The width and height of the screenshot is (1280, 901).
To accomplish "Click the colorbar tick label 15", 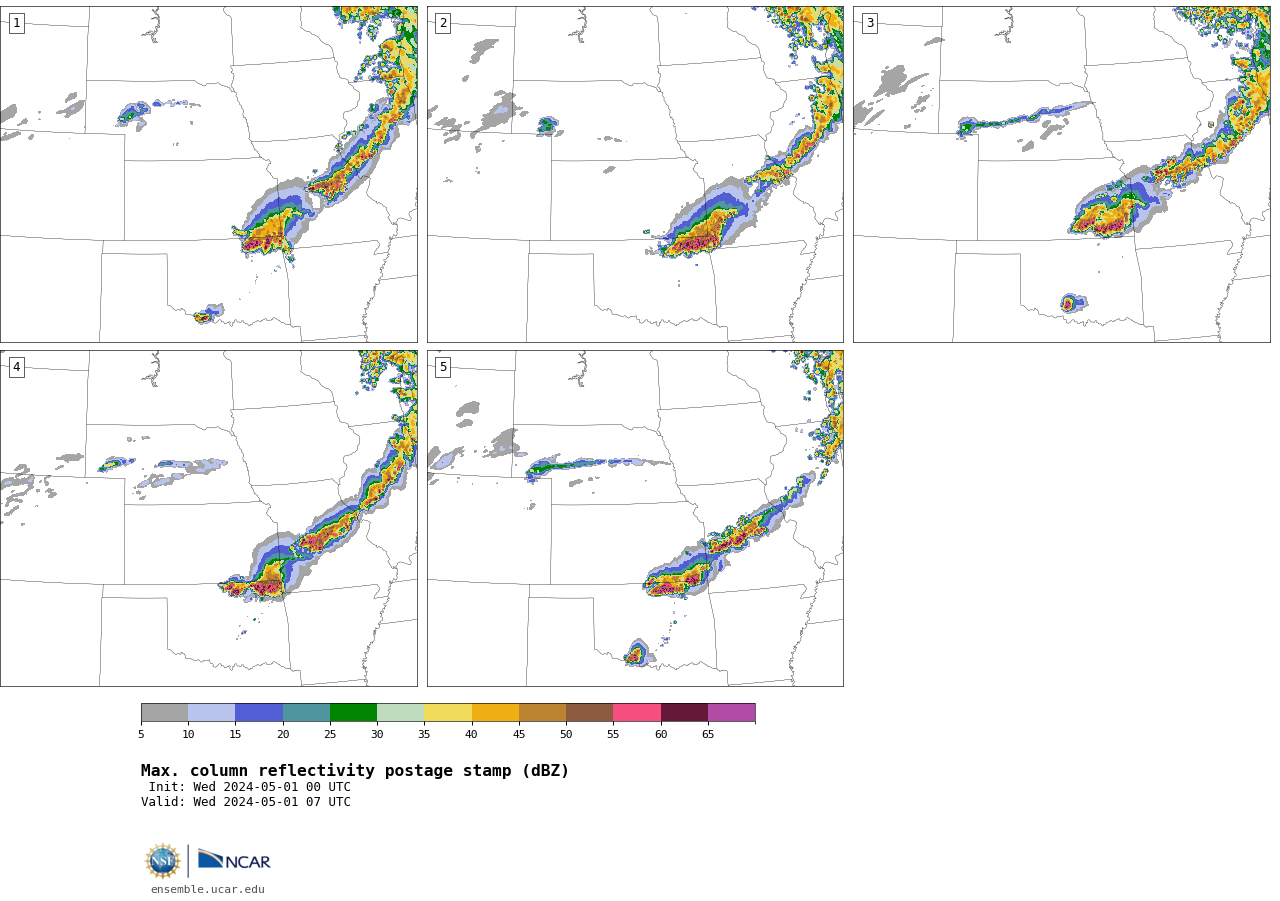I will coord(235,735).
